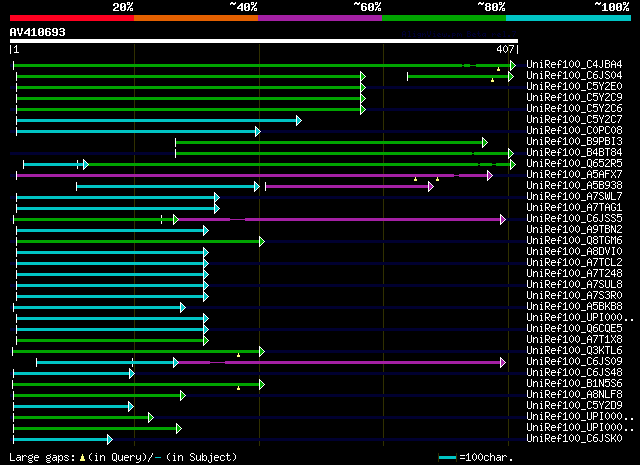This screenshot has width=640, height=465.
Task: Click the arrowhead ending the C0PC08 bar
Action: tap(258, 131)
